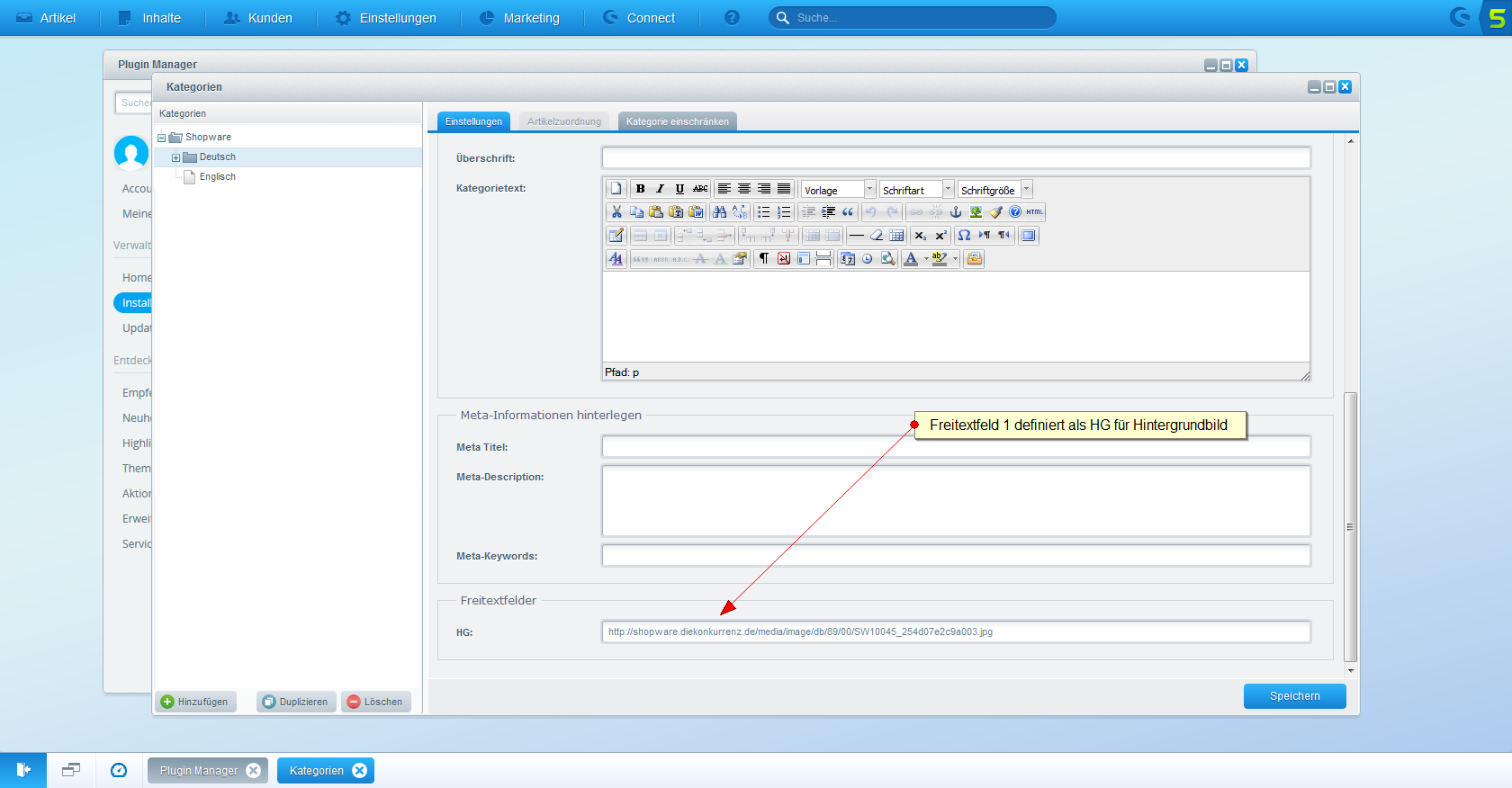This screenshot has height=788, width=1512.
Task: Click paste as plain text icon
Action: coord(676,212)
